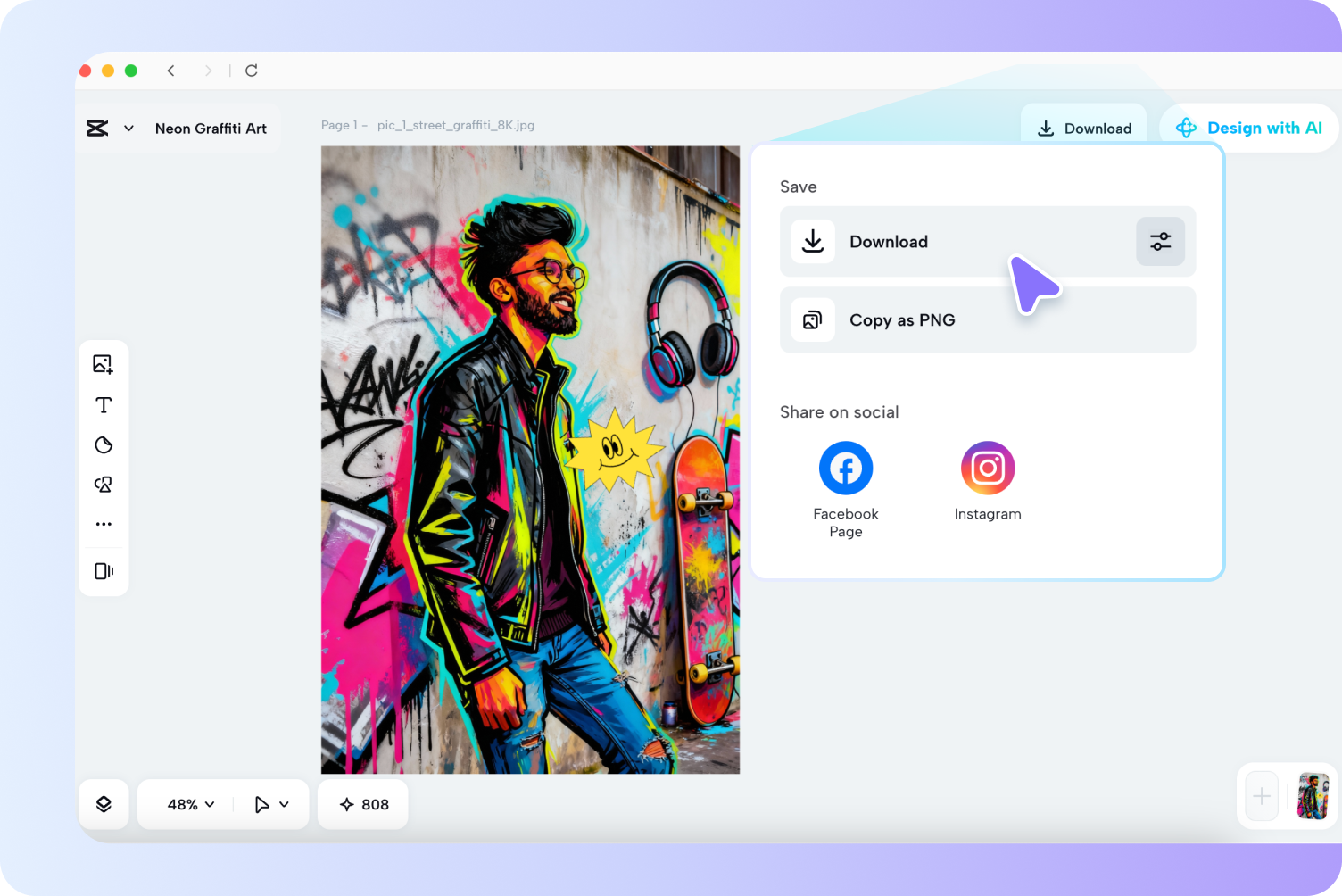The width and height of the screenshot is (1342, 896).
Task: Click the add new page plus button
Action: [1261, 796]
